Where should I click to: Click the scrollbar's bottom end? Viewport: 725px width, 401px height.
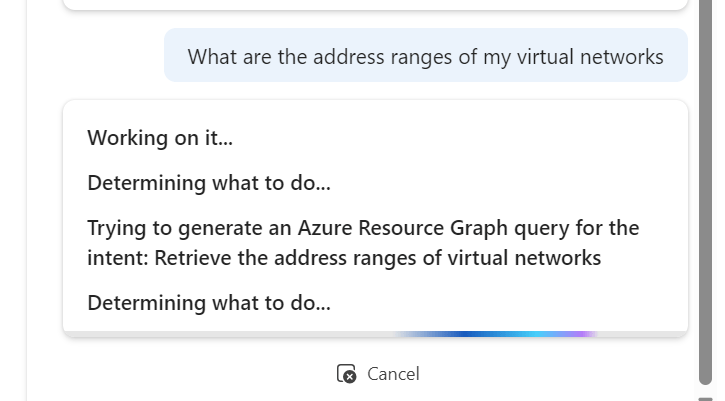tap(706, 395)
